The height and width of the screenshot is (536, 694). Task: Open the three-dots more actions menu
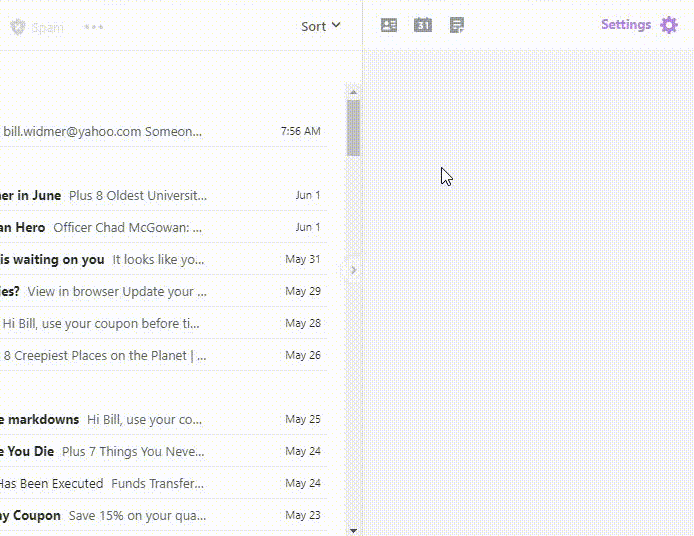coord(94,27)
